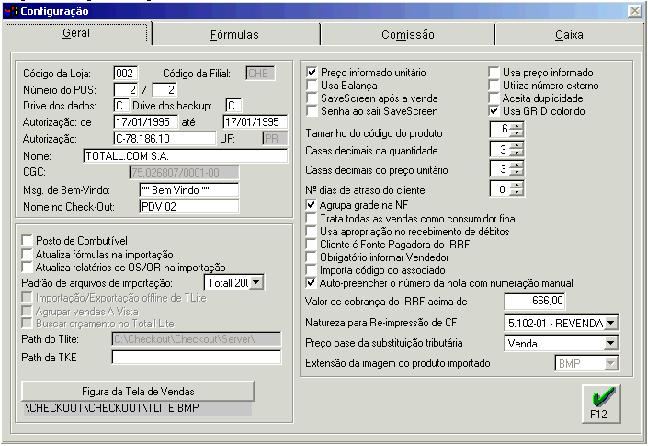This screenshot has height=446, width=648.
Task: Enable Senha ao sair SaveScreen
Action: pyautogui.click(x=312, y=111)
